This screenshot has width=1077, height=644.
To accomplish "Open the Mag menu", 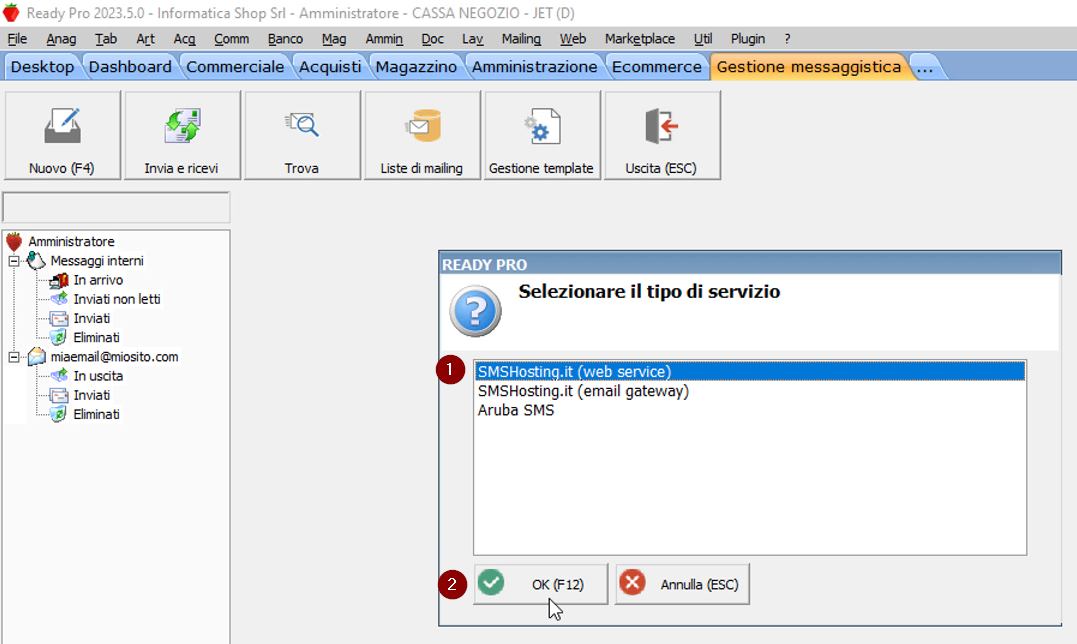I will (334, 39).
